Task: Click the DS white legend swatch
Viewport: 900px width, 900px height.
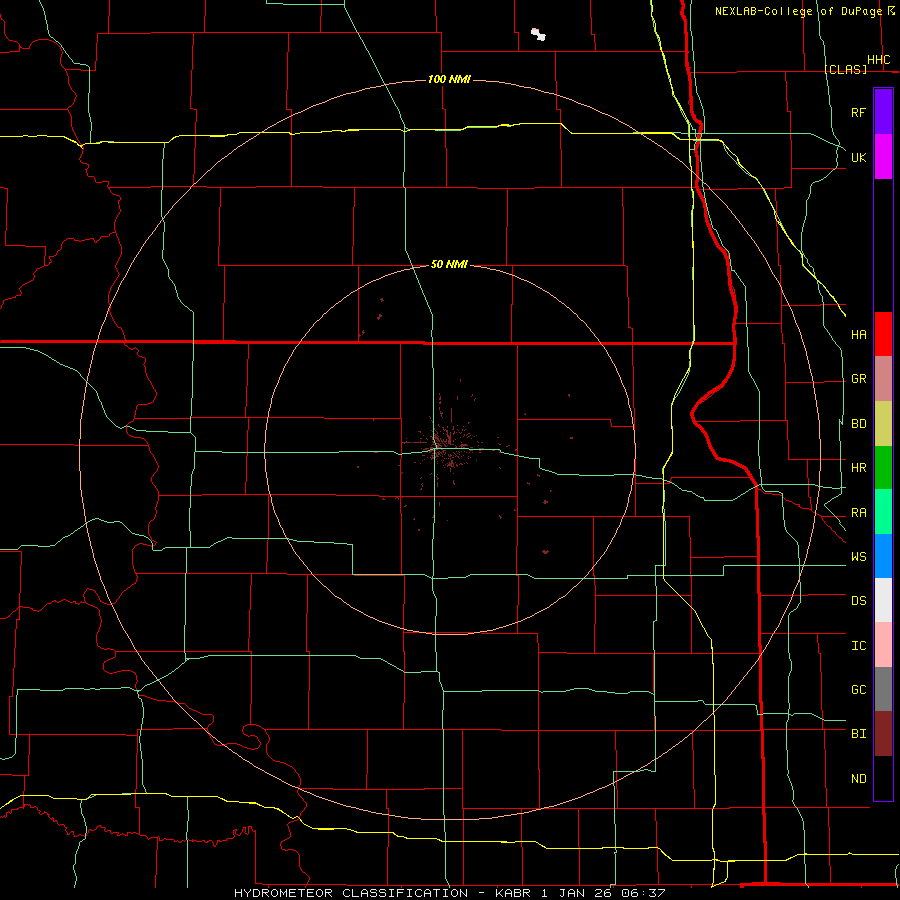Action: point(883,600)
